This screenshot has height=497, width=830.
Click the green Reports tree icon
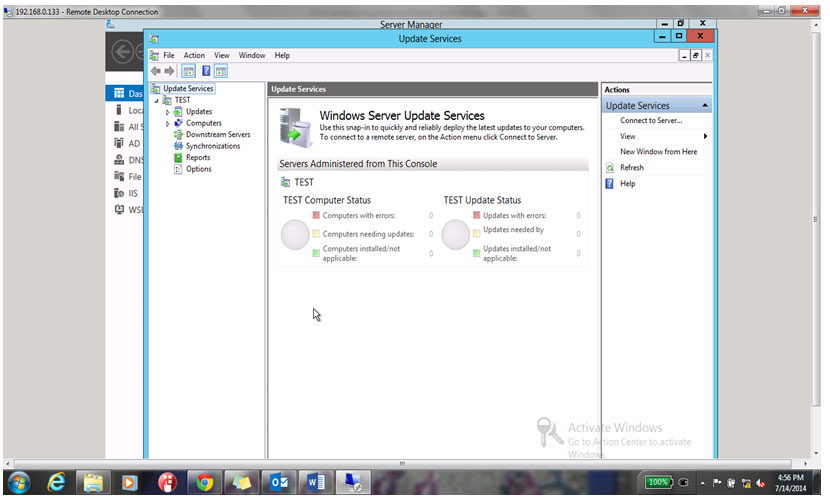point(178,158)
